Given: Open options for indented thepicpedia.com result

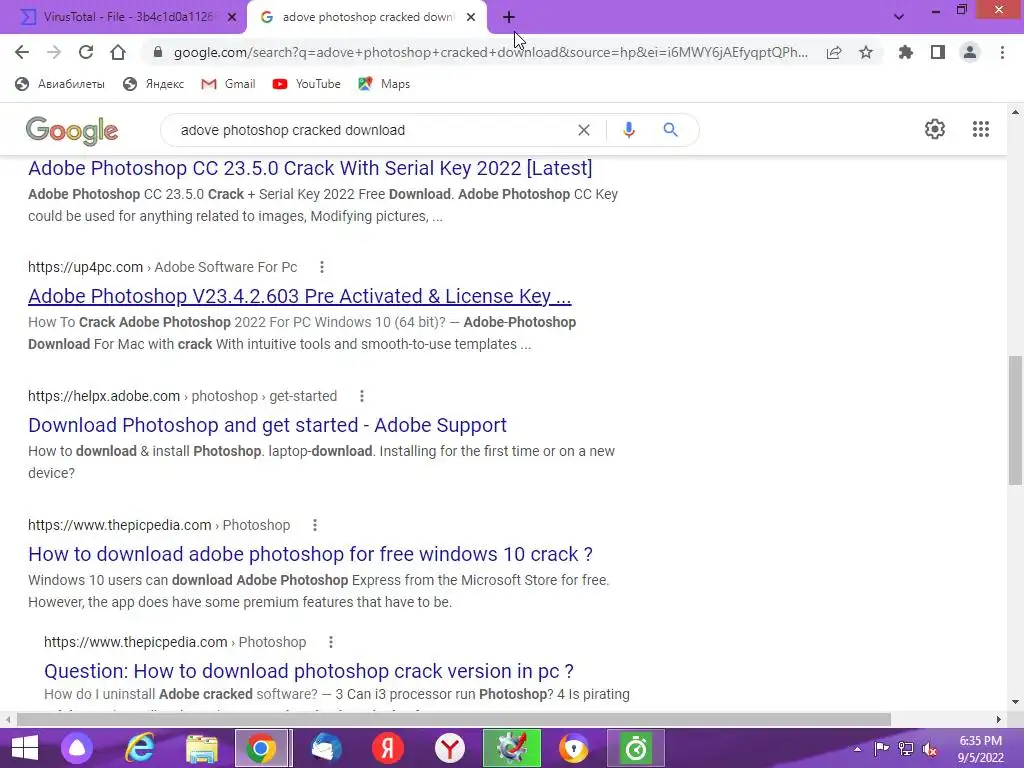Looking at the screenshot, I should click(331, 642).
